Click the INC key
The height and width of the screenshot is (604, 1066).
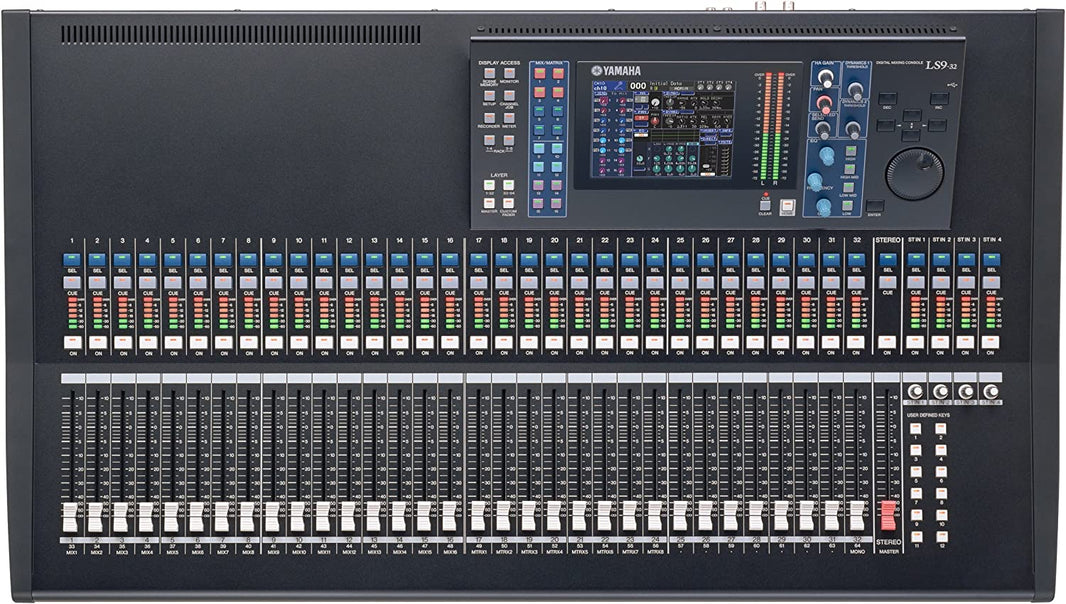pos(939,99)
